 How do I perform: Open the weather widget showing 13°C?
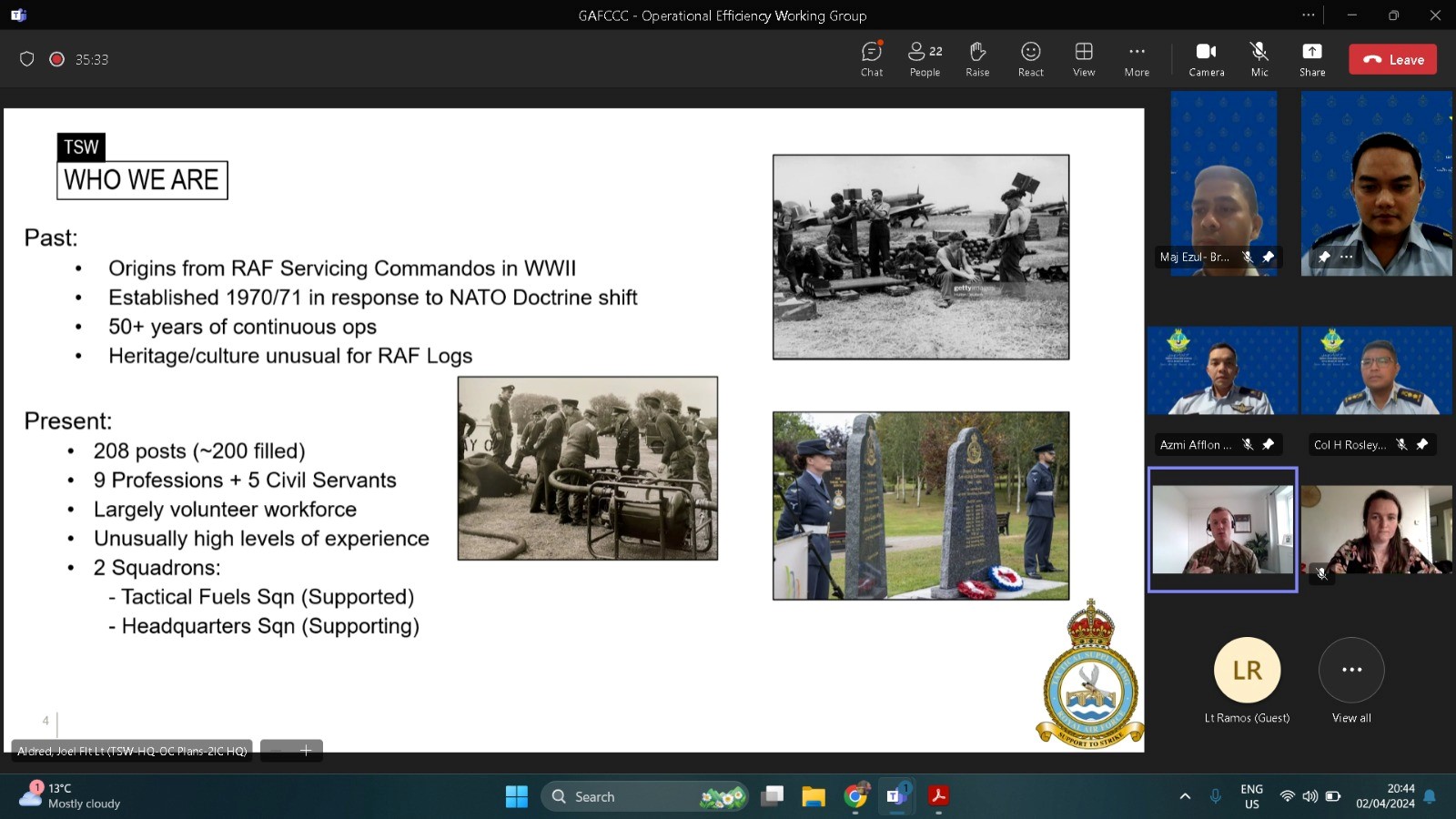pyautogui.click(x=71, y=796)
